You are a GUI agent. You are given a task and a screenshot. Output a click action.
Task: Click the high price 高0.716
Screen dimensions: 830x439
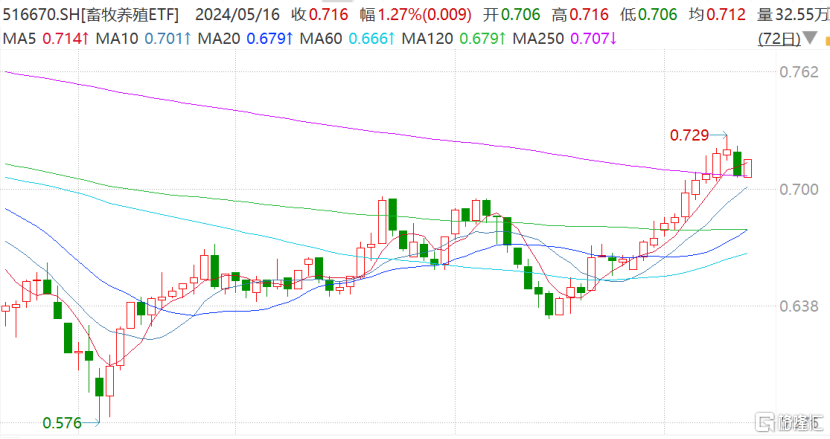pos(580,14)
